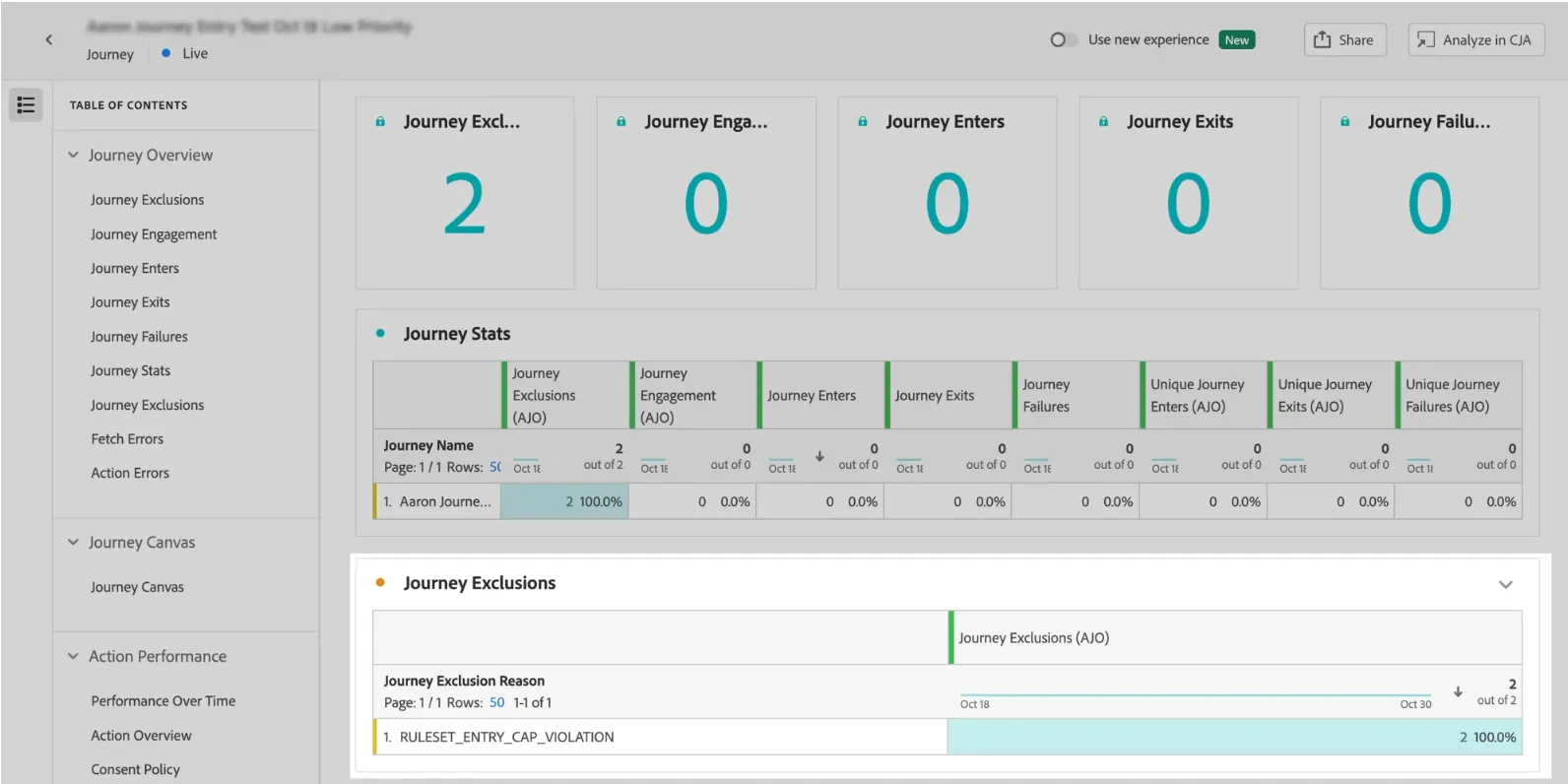
Task: Click lock icon on Journey Enters card
Action: click(x=863, y=122)
